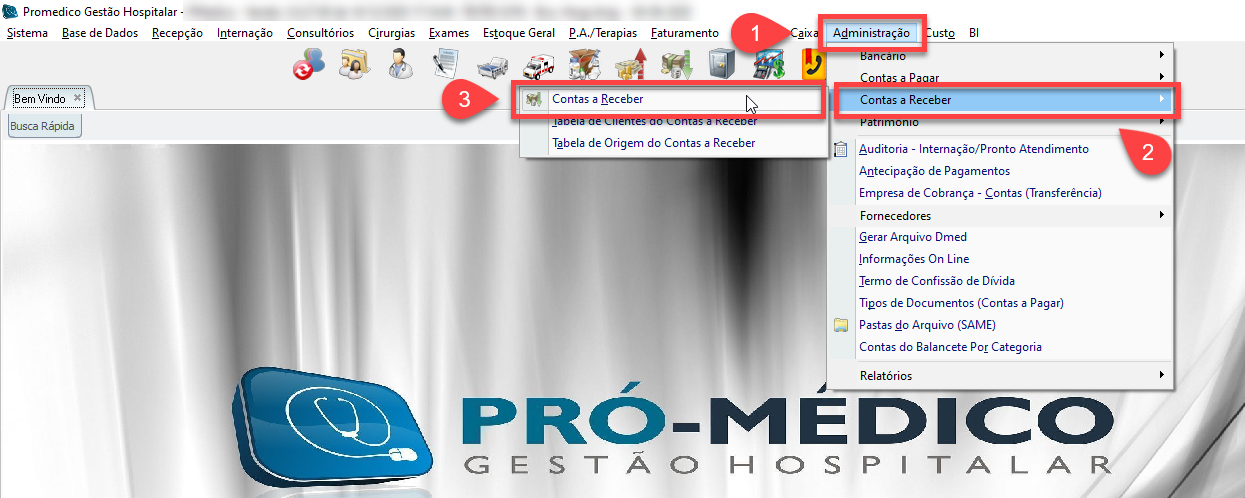Expand the Contas a Pagar submenu
The width and height of the screenshot is (1245, 498).
pos(1000,77)
